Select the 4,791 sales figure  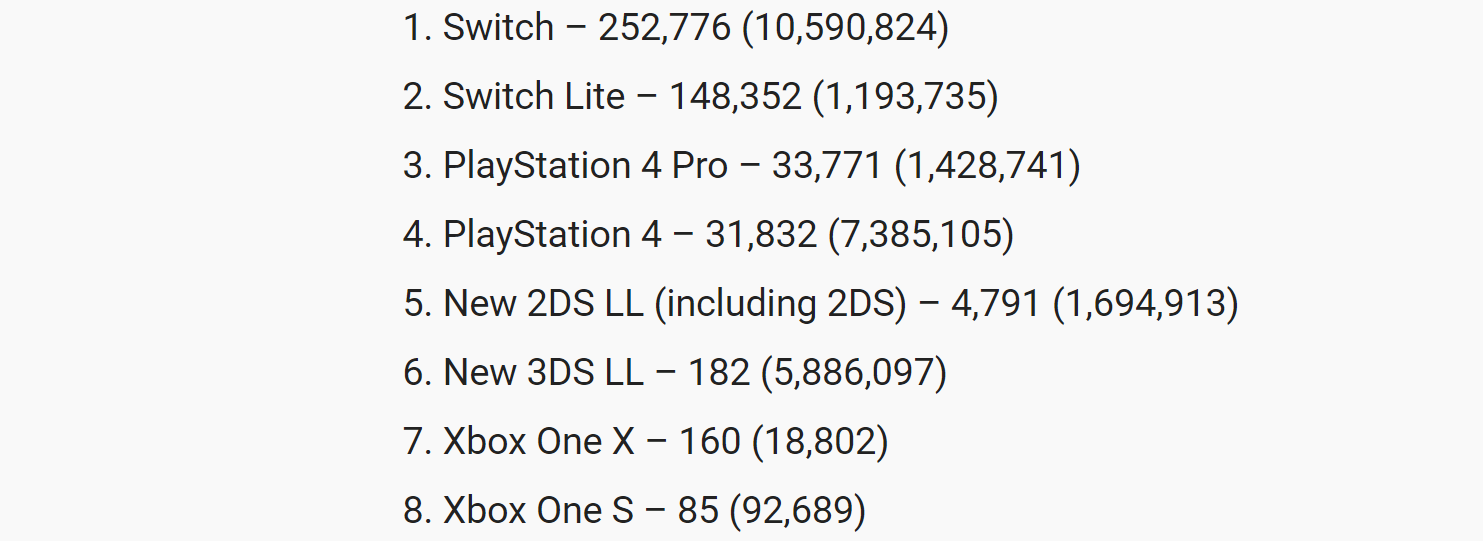(996, 303)
